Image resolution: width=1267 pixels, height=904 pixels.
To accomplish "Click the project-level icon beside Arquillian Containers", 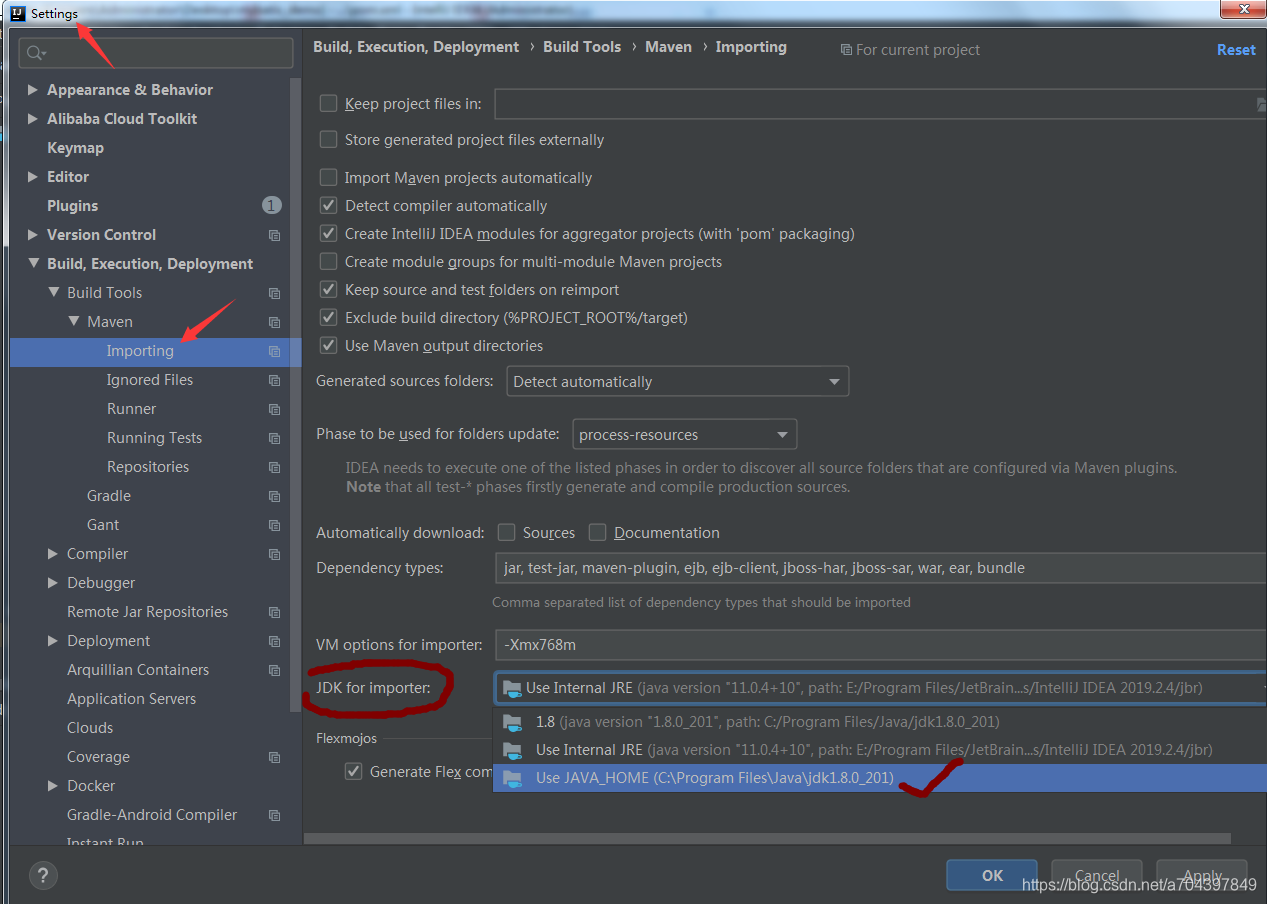I will point(274,670).
